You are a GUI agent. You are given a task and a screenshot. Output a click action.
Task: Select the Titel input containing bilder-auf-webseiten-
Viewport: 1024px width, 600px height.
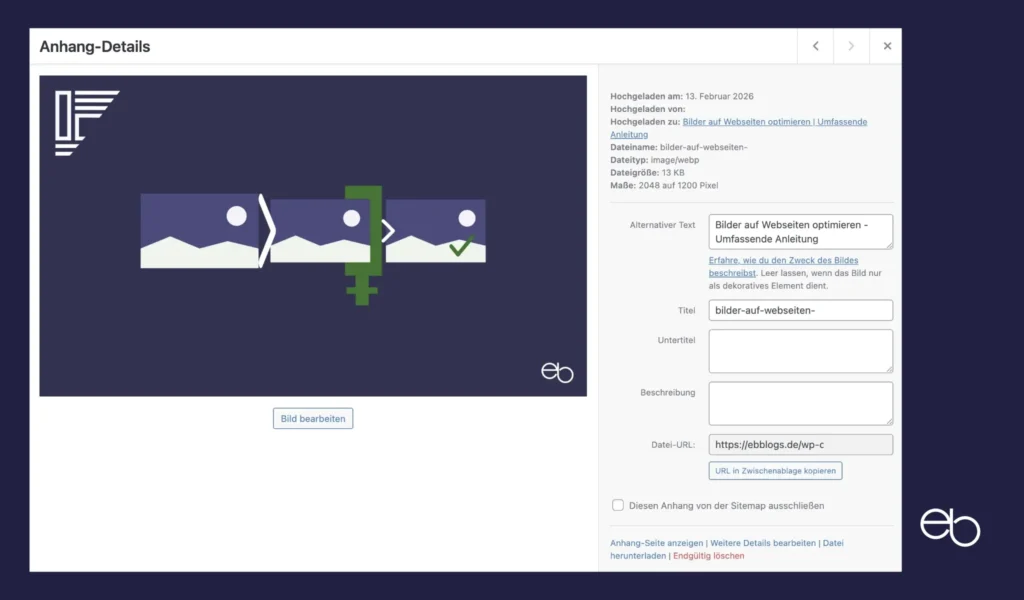(800, 310)
